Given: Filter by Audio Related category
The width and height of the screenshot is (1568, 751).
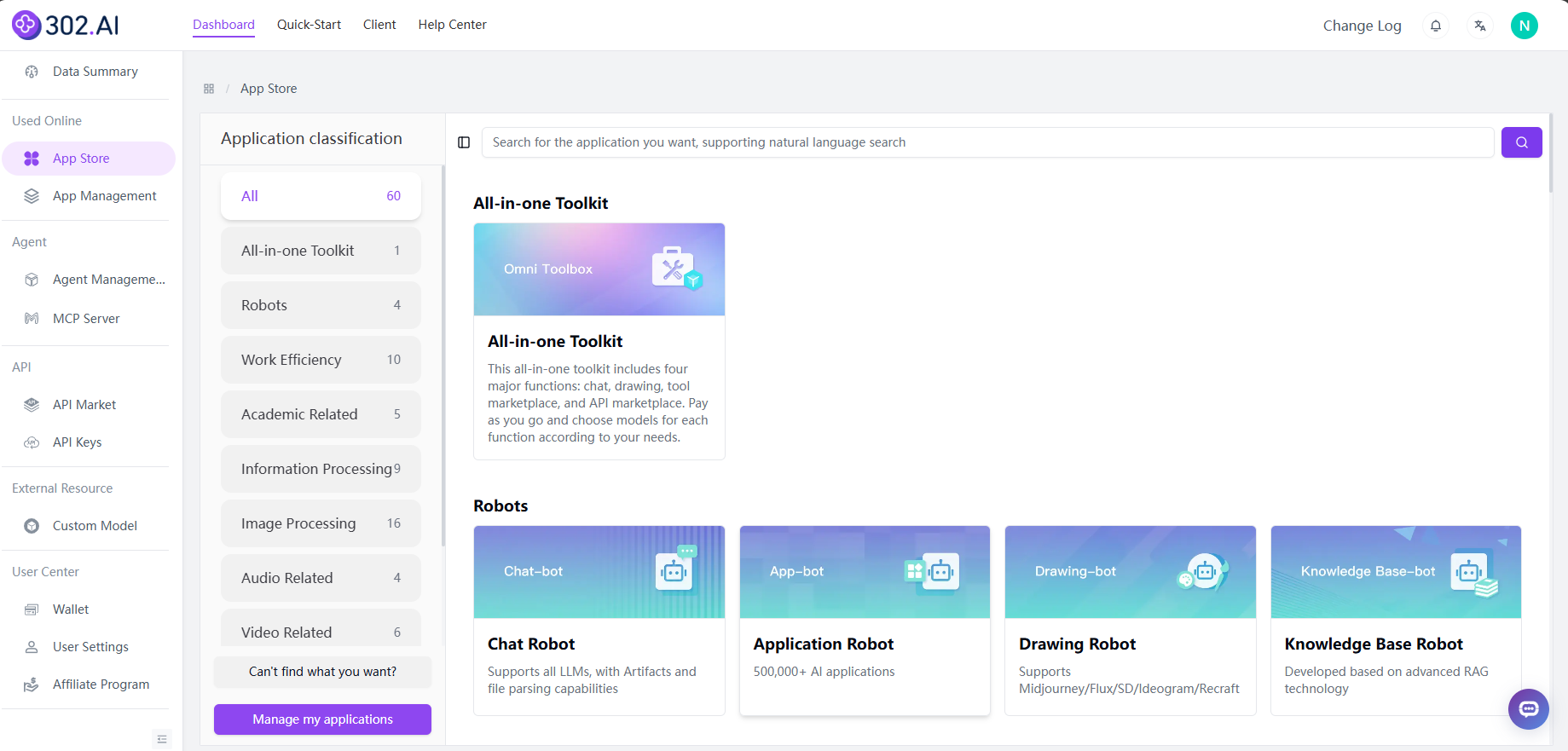Looking at the screenshot, I should click(x=321, y=578).
